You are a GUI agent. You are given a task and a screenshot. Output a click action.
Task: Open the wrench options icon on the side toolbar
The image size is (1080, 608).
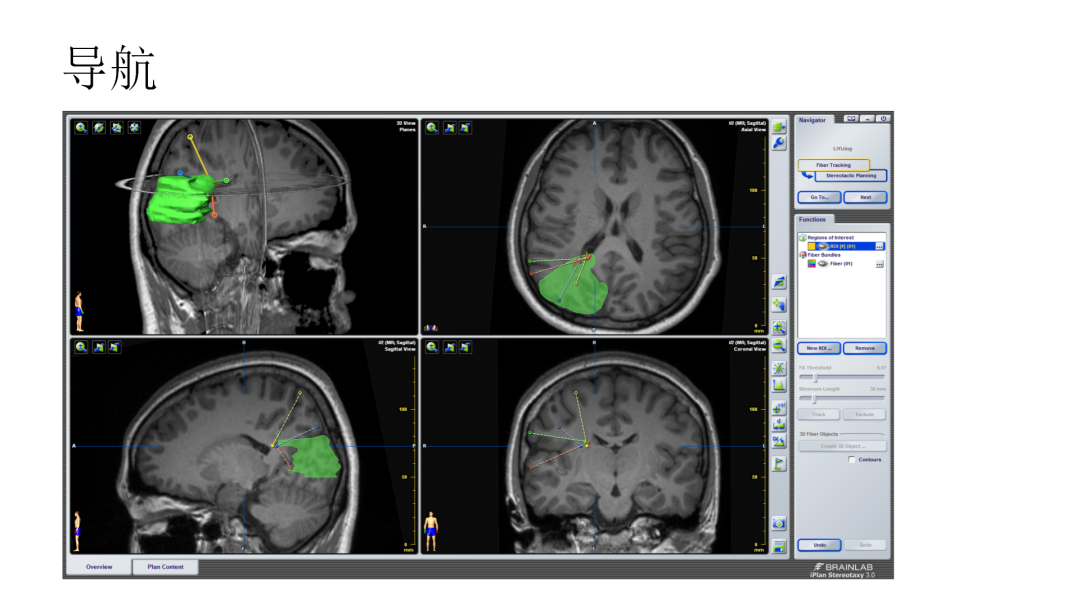point(779,143)
